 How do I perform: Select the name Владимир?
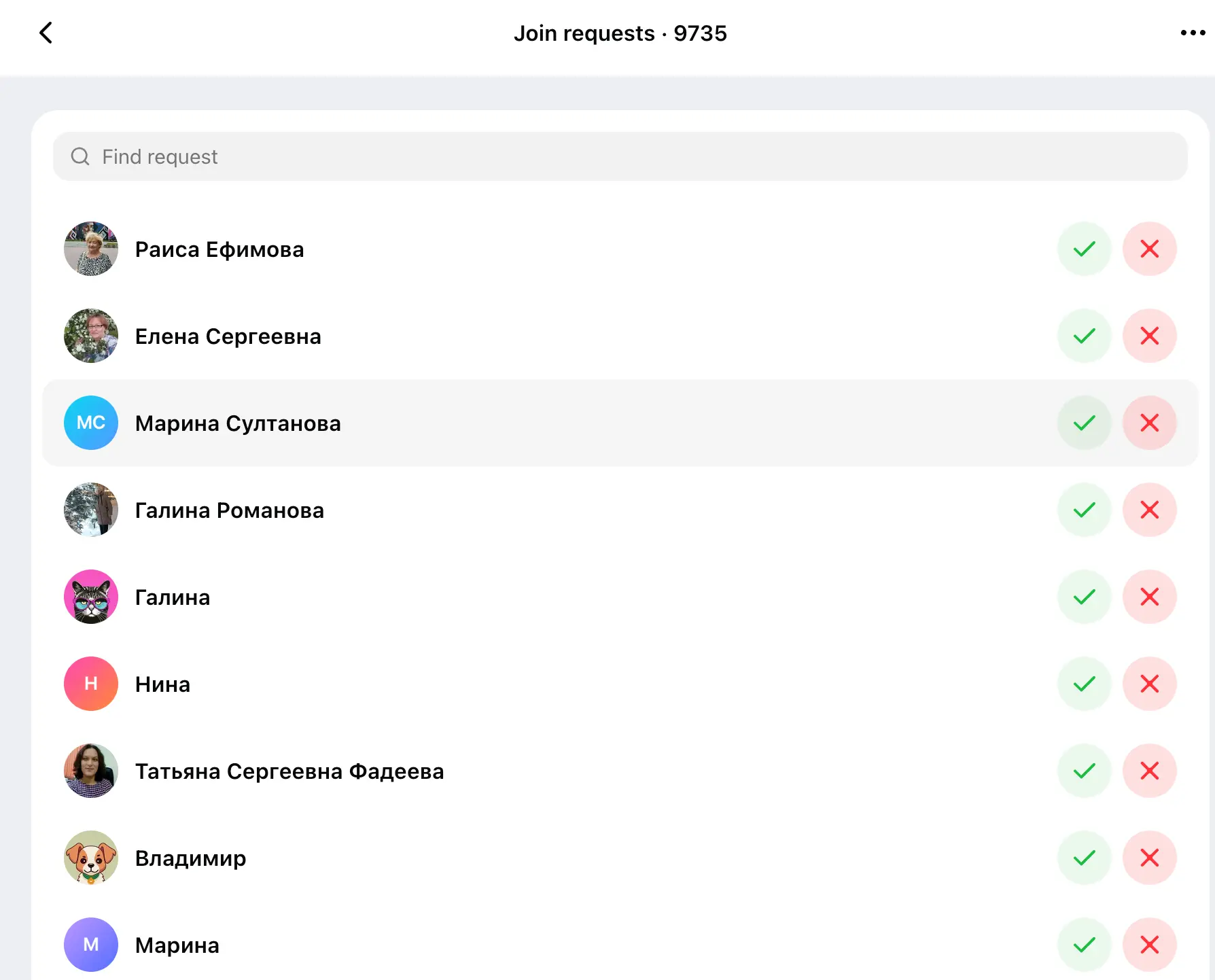coord(191,858)
